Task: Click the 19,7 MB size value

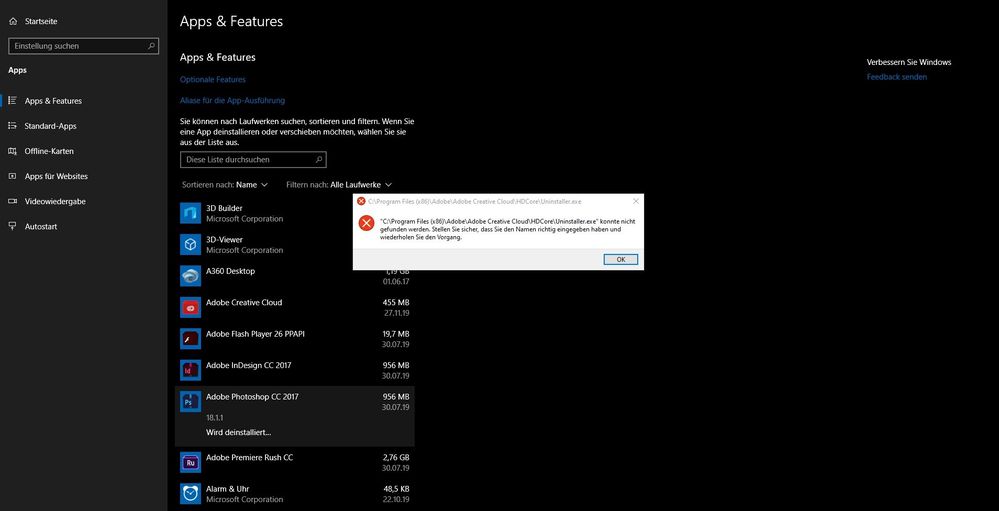Action: coord(396,334)
